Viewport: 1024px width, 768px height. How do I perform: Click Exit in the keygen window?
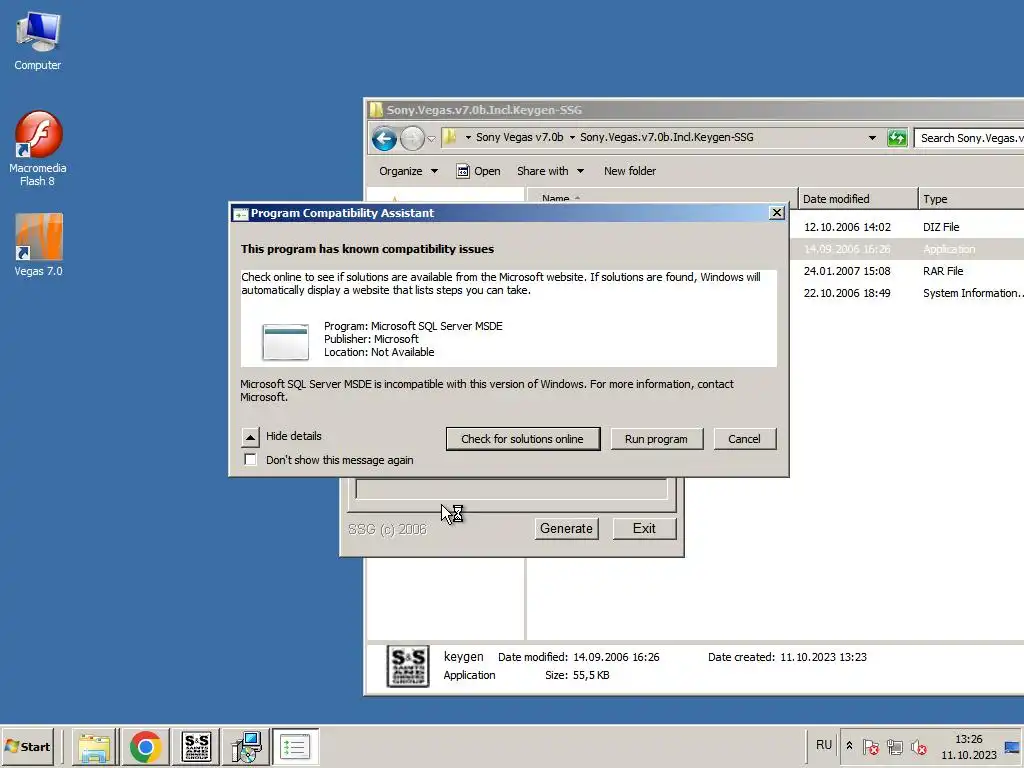pyautogui.click(x=644, y=528)
